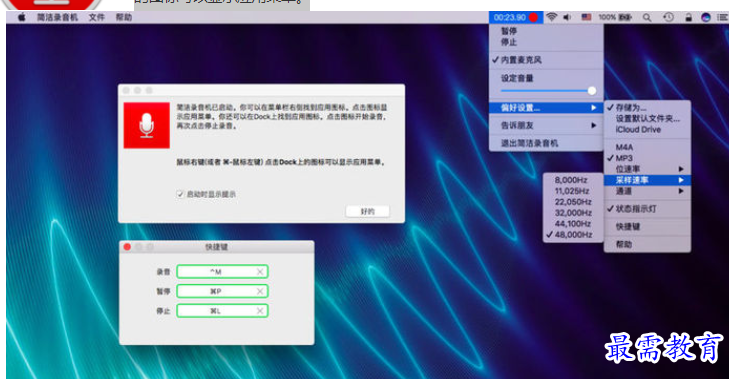Click the 停止 shortcut field ⌘L
Image resolution: width=729 pixels, height=379 pixels.
tap(222, 311)
